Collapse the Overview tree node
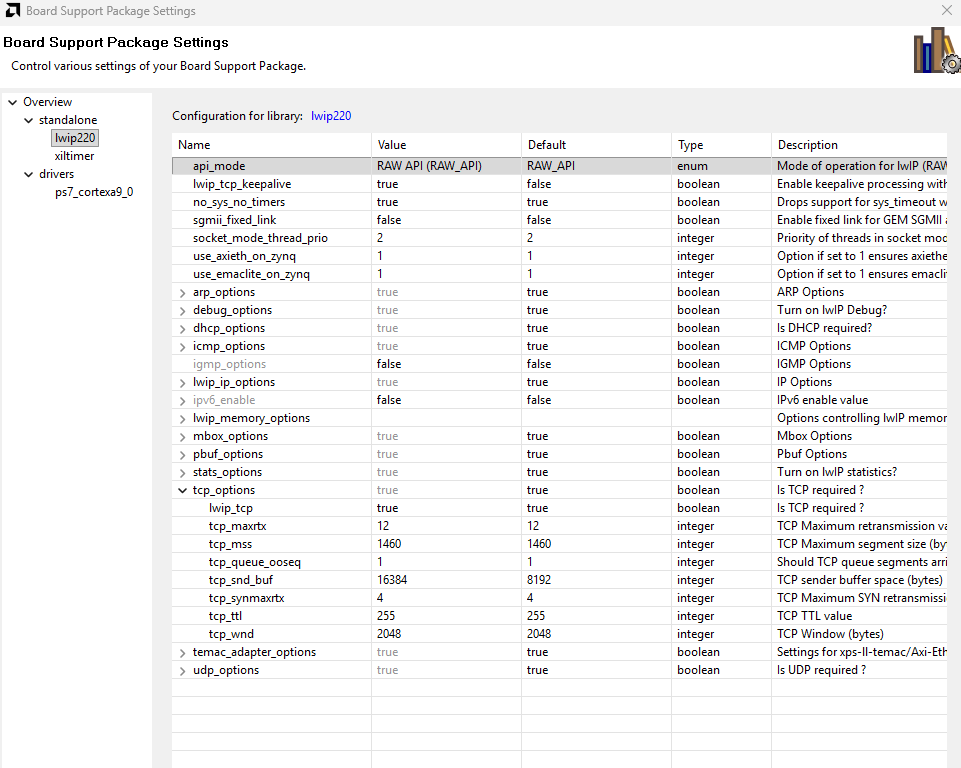The height and width of the screenshot is (768, 961). click(12, 102)
